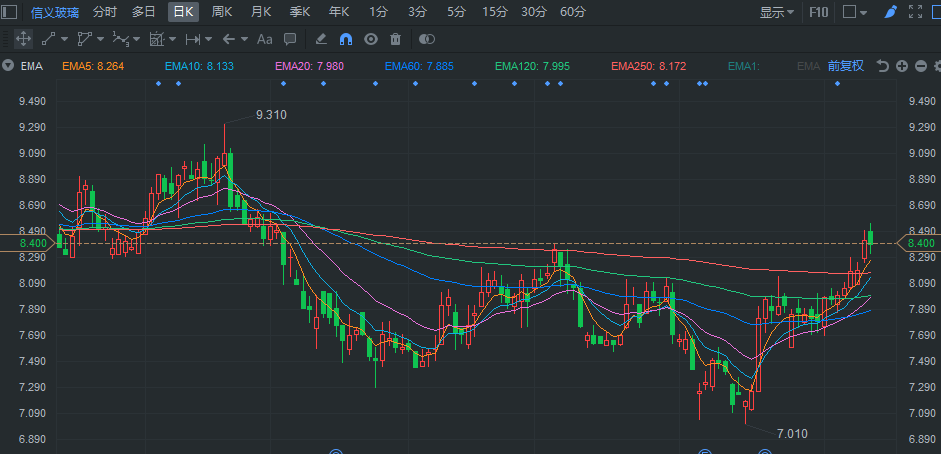Viewport: 941px width, 454px height.
Task: Switch to 60分 minute chart tab
Action: (x=573, y=12)
